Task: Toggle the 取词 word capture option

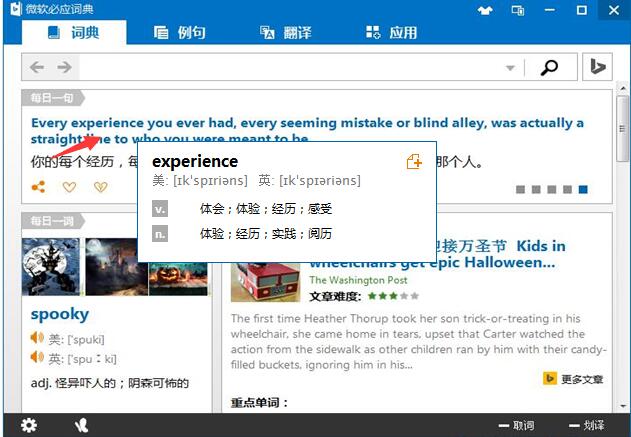Action: (516, 426)
